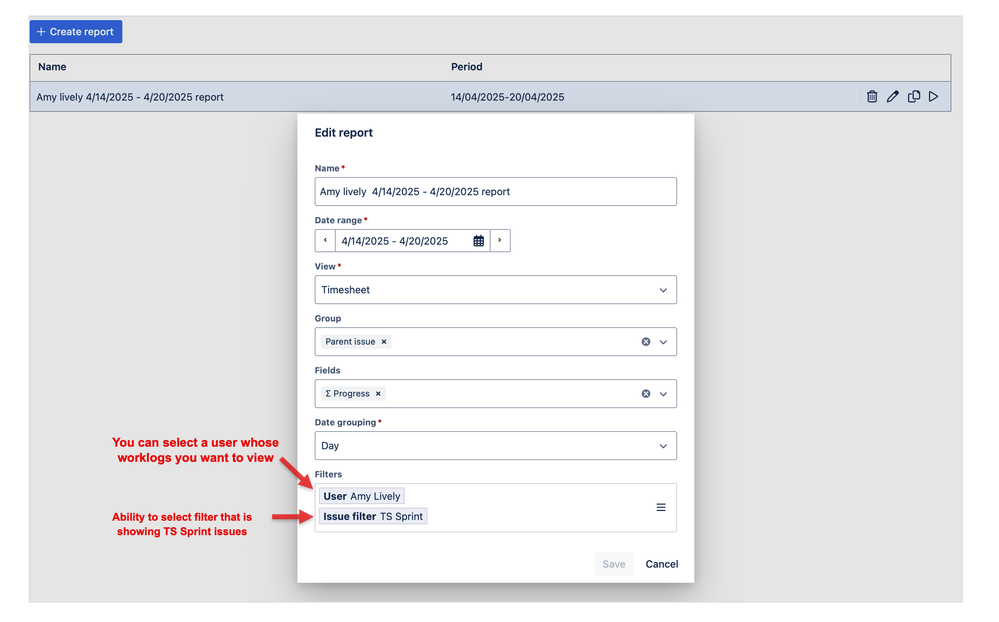Image resolution: width=999 pixels, height=622 pixels.
Task: Remove the Σ Progress field chip
Action: 379,393
